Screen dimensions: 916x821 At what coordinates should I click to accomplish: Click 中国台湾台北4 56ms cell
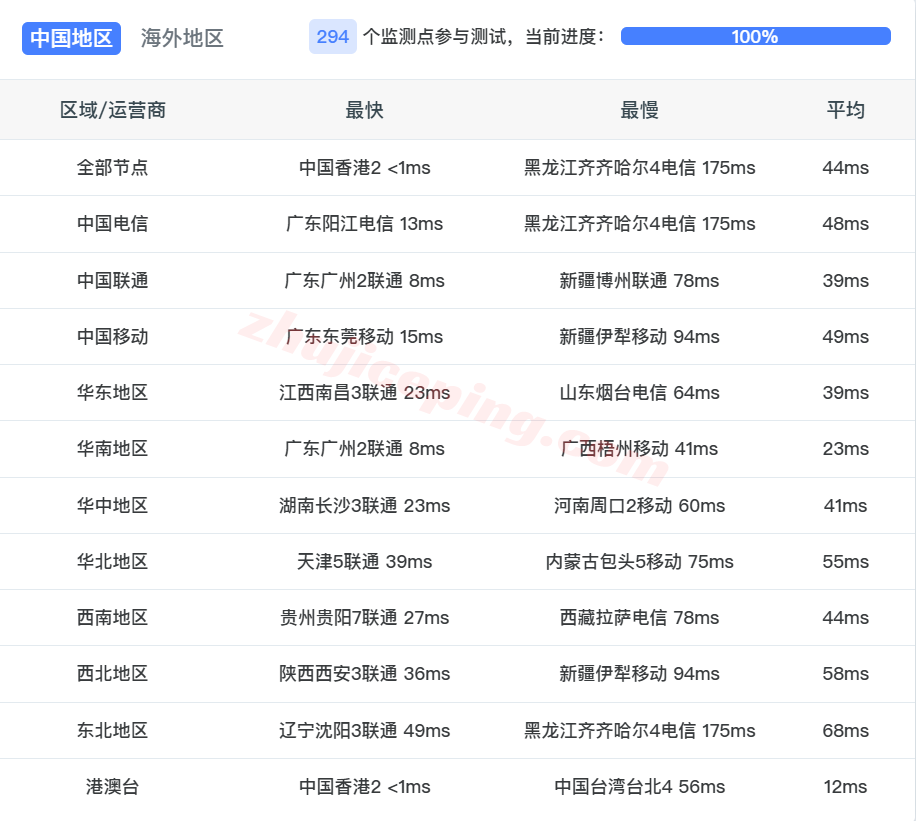pyautogui.click(x=640, y=787)
